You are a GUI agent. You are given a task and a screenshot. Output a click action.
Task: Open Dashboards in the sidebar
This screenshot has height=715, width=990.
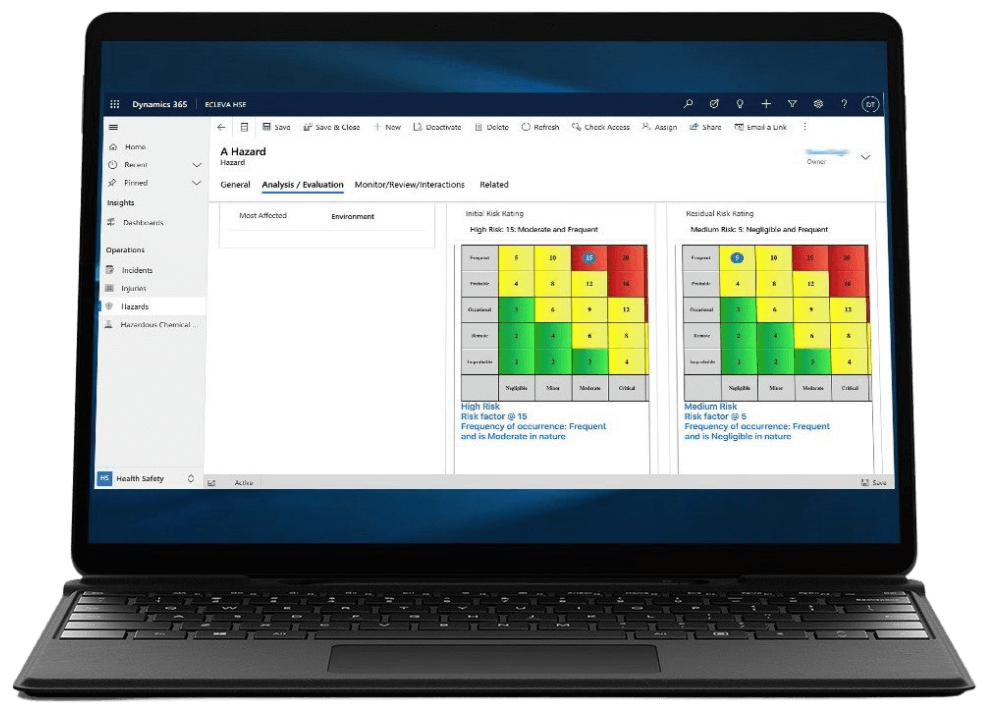[x=143, y=222]
